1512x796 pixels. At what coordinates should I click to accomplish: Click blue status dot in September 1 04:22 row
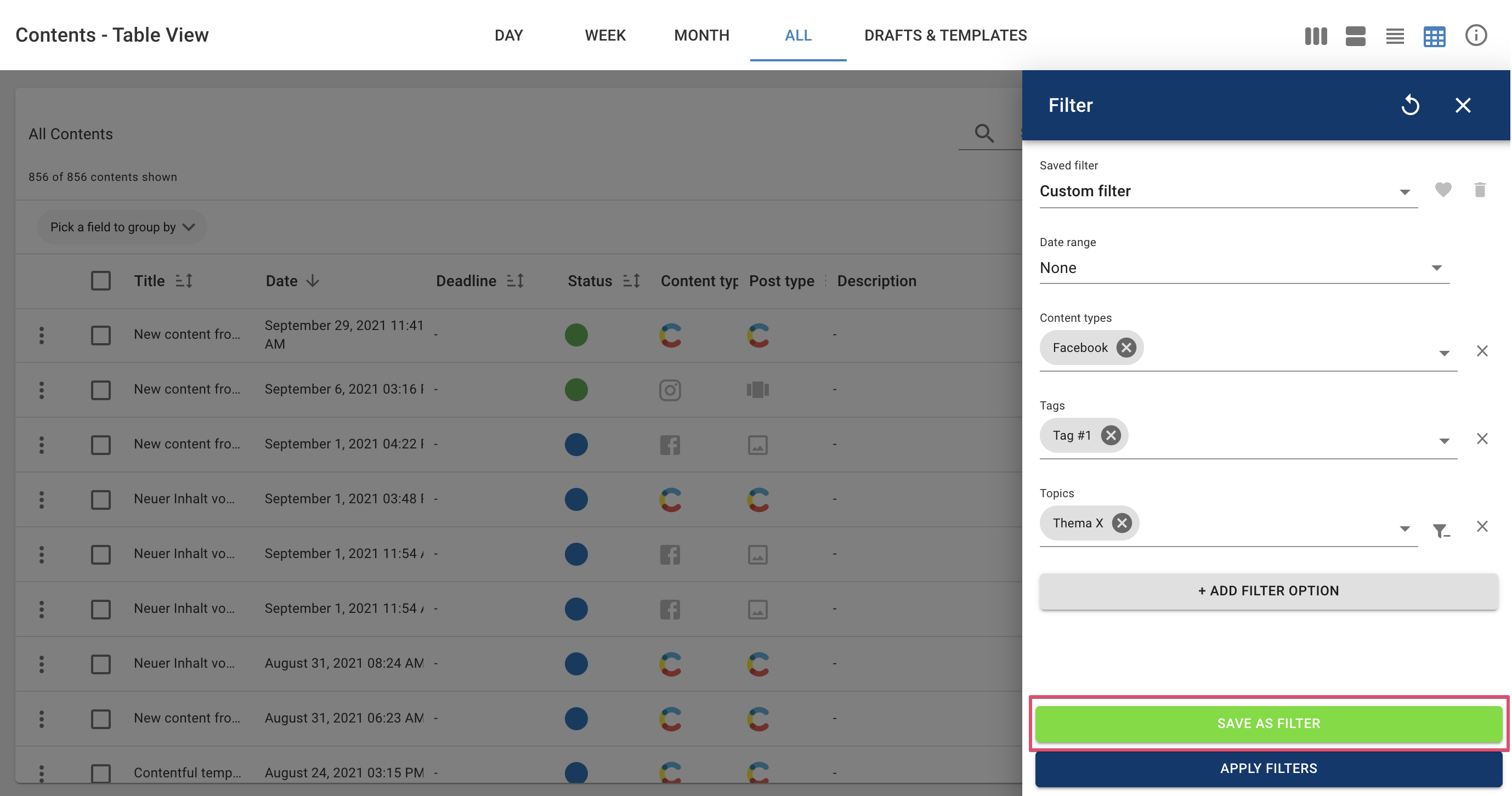point(576,445)
